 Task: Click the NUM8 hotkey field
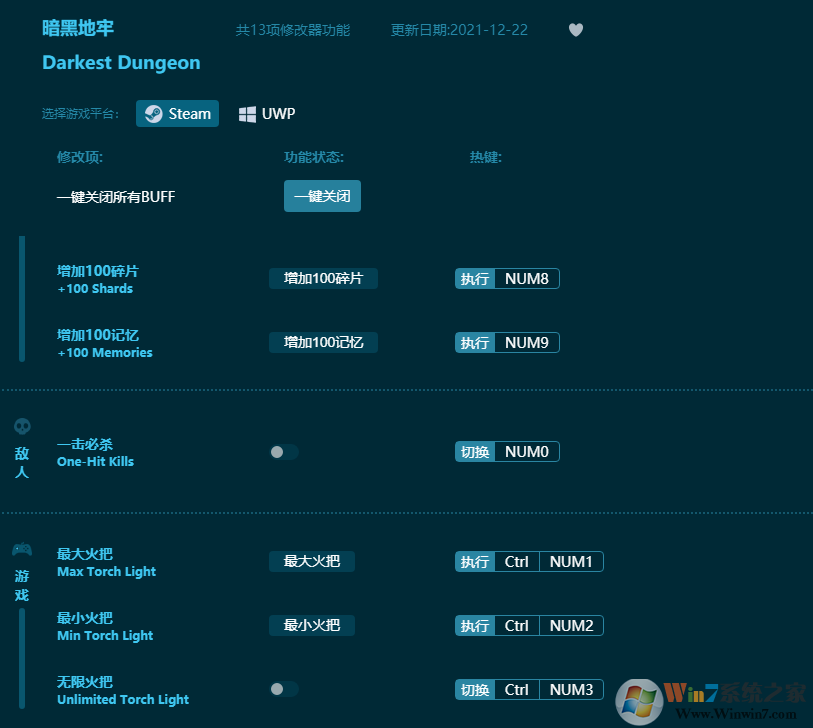[527, 278]
